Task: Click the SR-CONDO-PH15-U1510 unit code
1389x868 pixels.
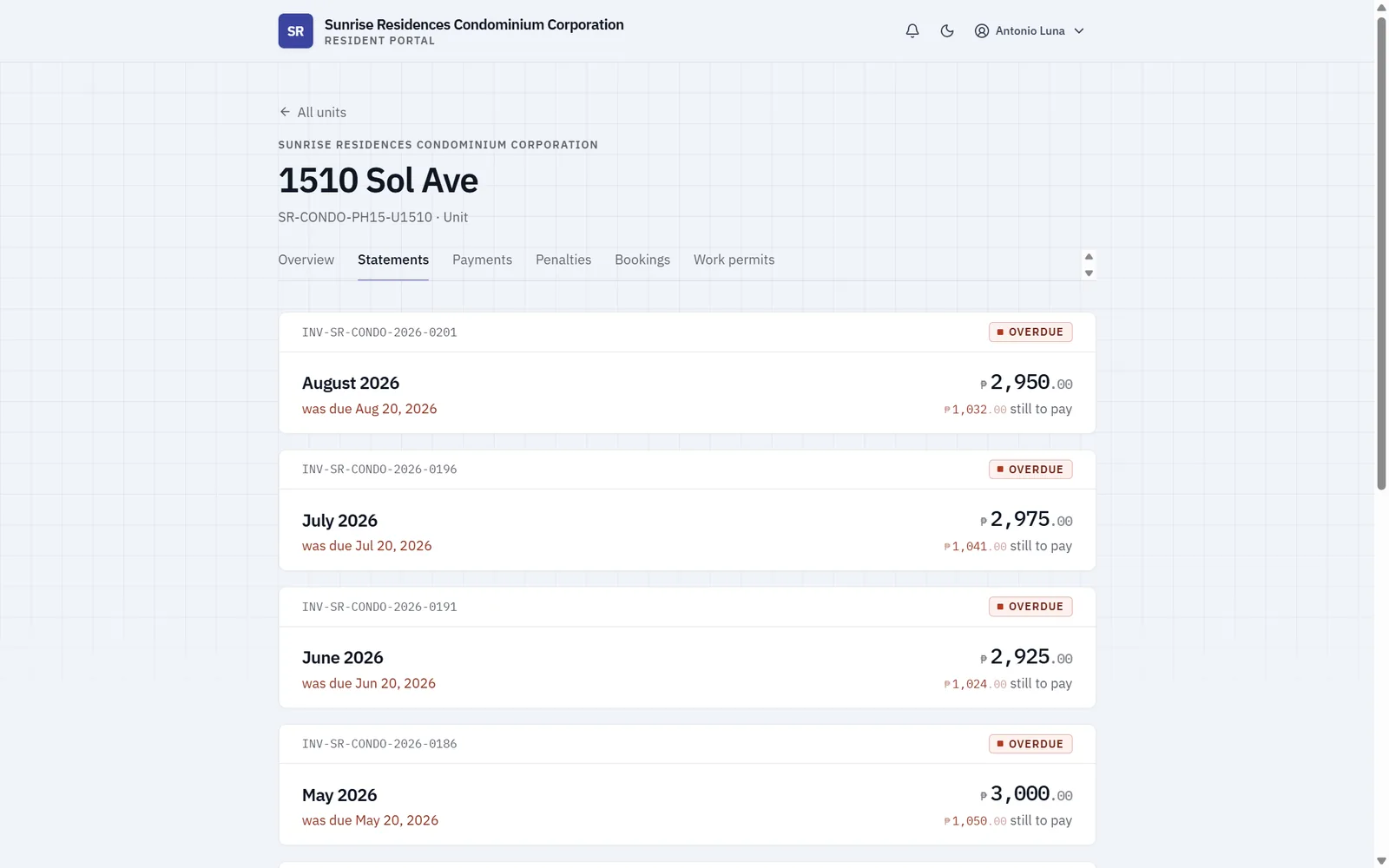Action: click(355, 217)
